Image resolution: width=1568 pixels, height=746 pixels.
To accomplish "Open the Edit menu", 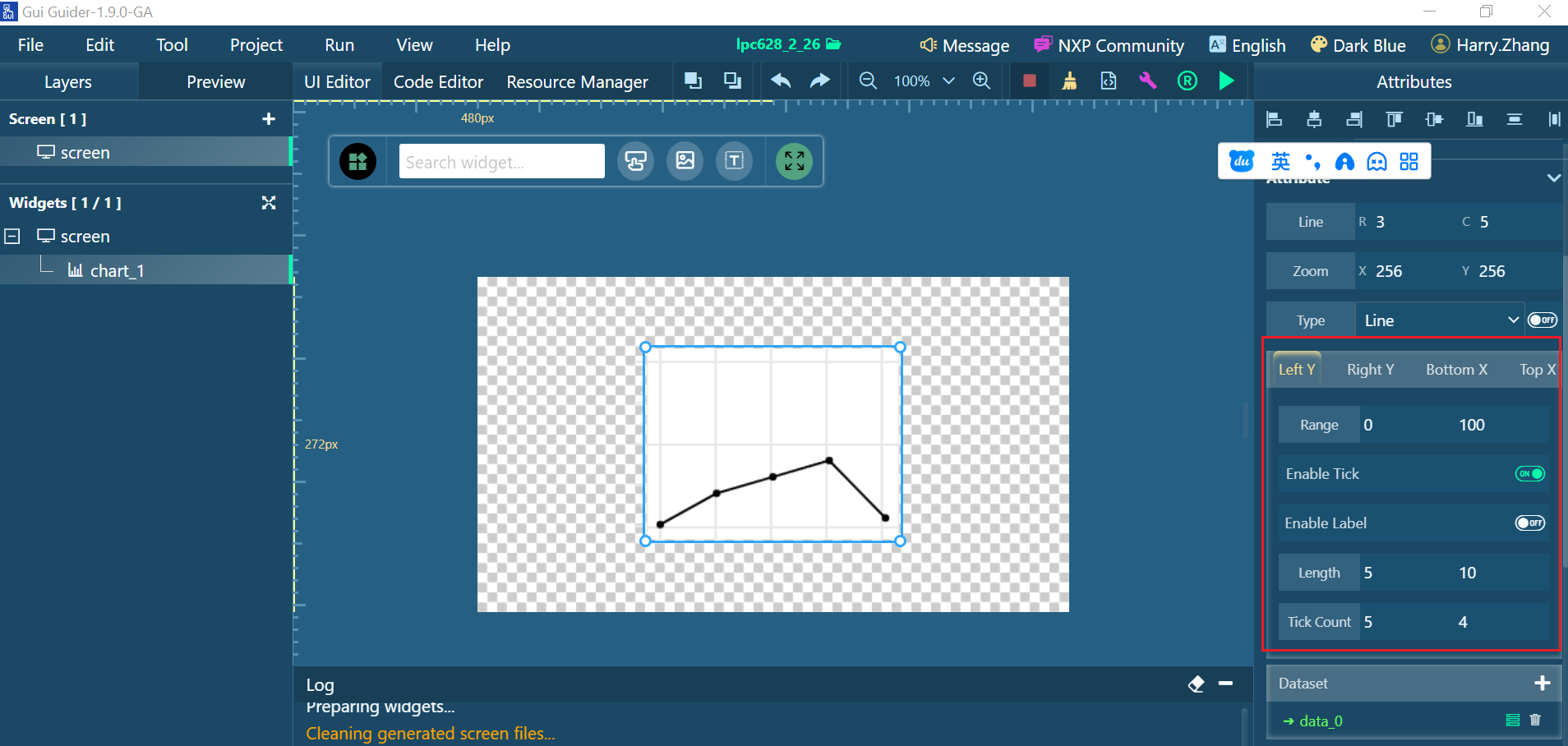I will coord(100,45).
